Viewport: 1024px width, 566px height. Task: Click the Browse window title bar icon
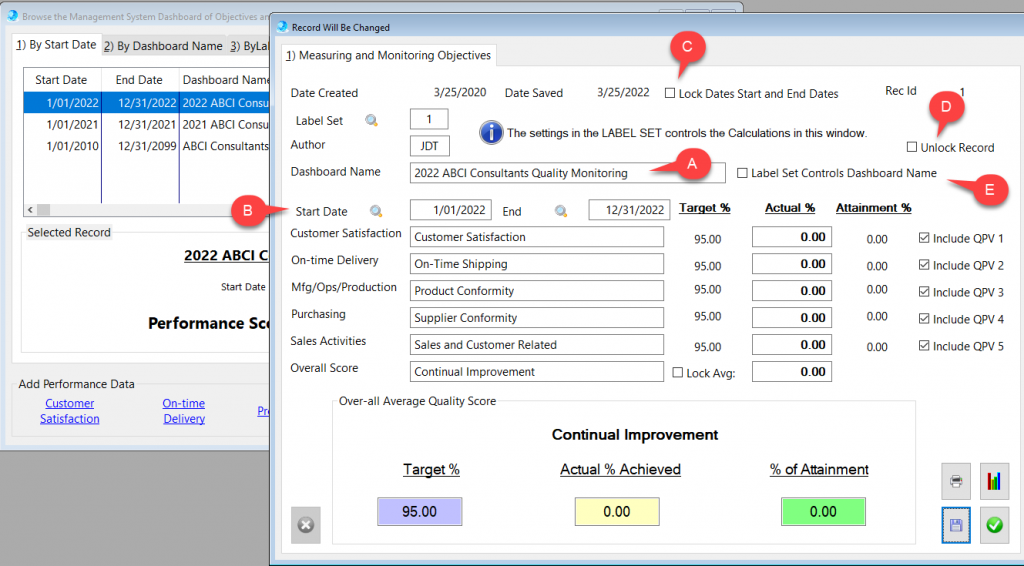tap(12, 16)
